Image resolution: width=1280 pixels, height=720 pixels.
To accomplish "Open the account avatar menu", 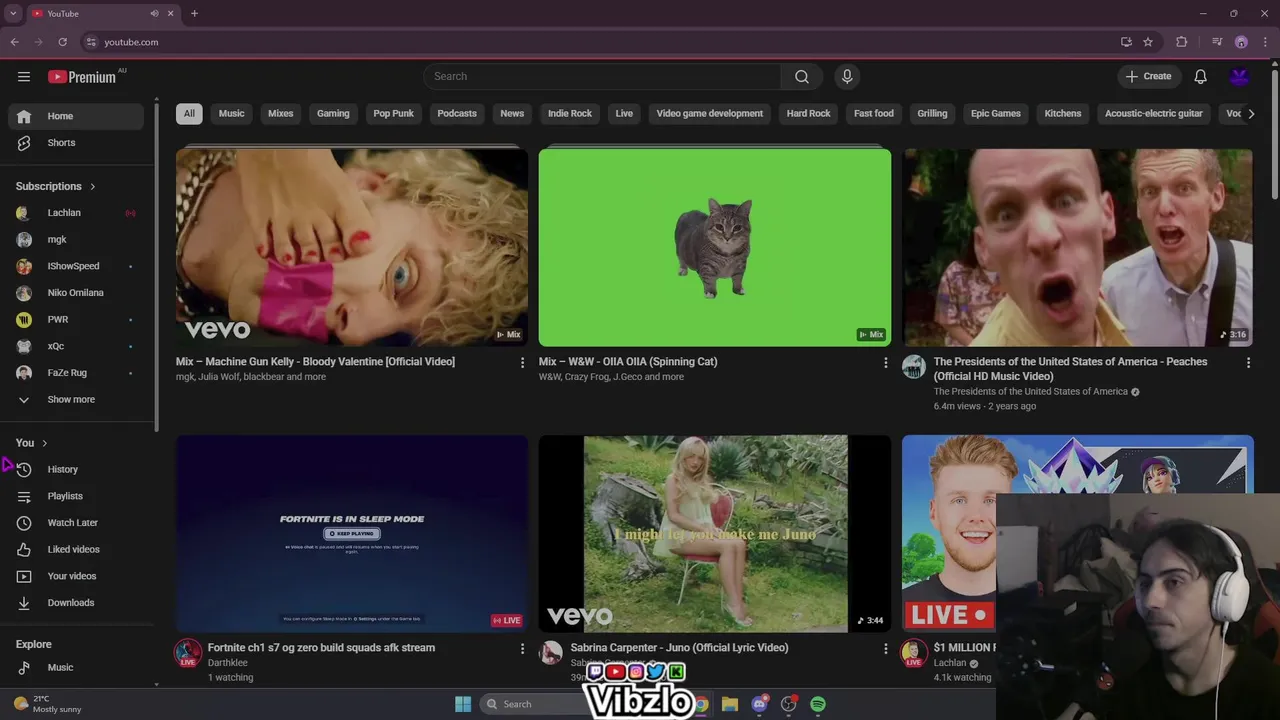I will point(1239,76).
